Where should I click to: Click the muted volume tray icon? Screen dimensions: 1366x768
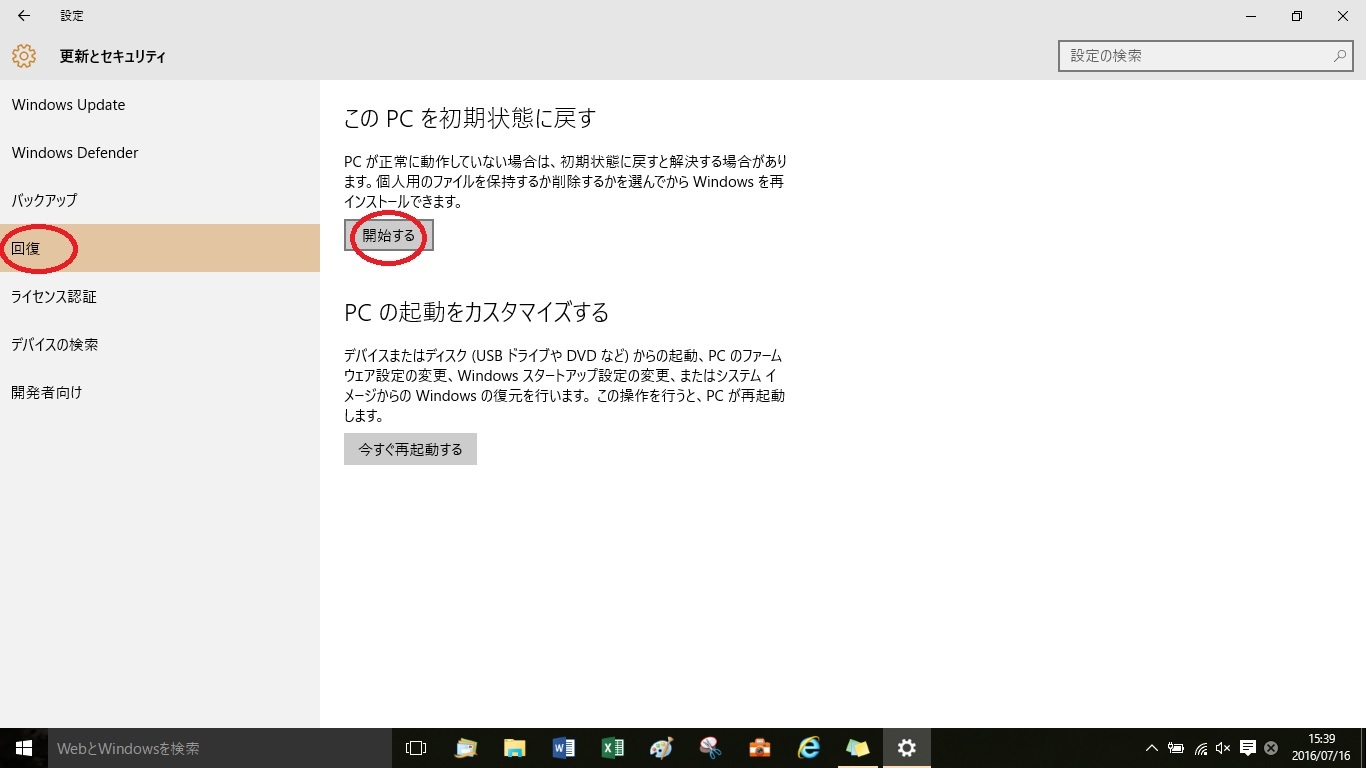pos(1223,748)
